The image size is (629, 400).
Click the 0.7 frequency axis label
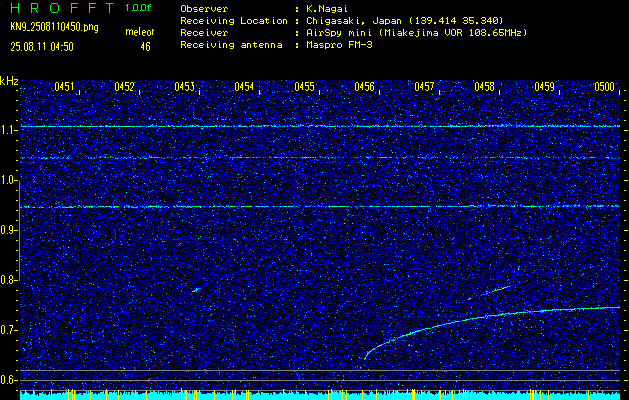pos(8,330)
